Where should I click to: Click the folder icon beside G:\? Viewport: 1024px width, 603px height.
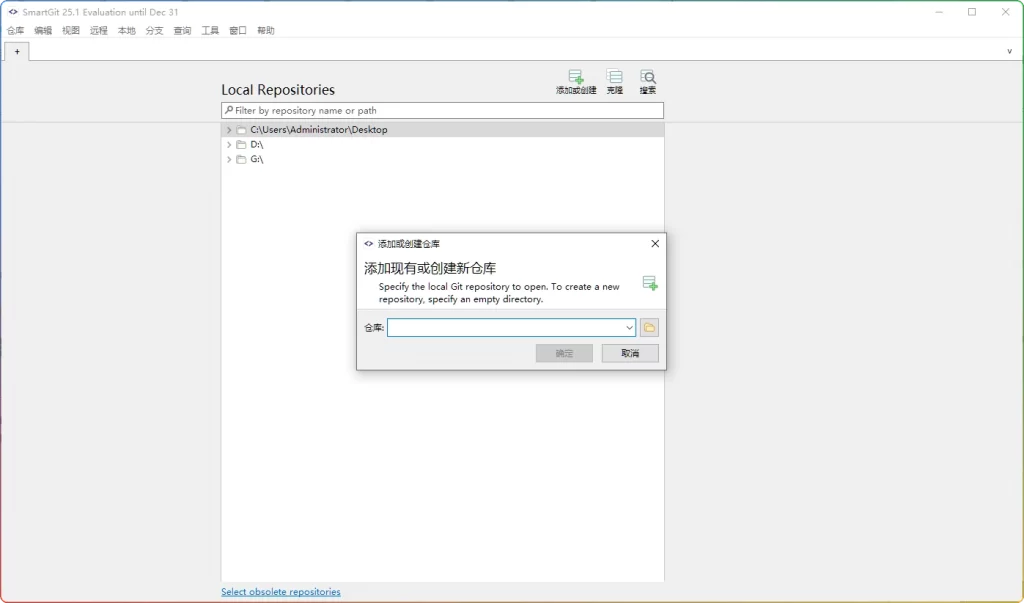click(x=241, y=159)
